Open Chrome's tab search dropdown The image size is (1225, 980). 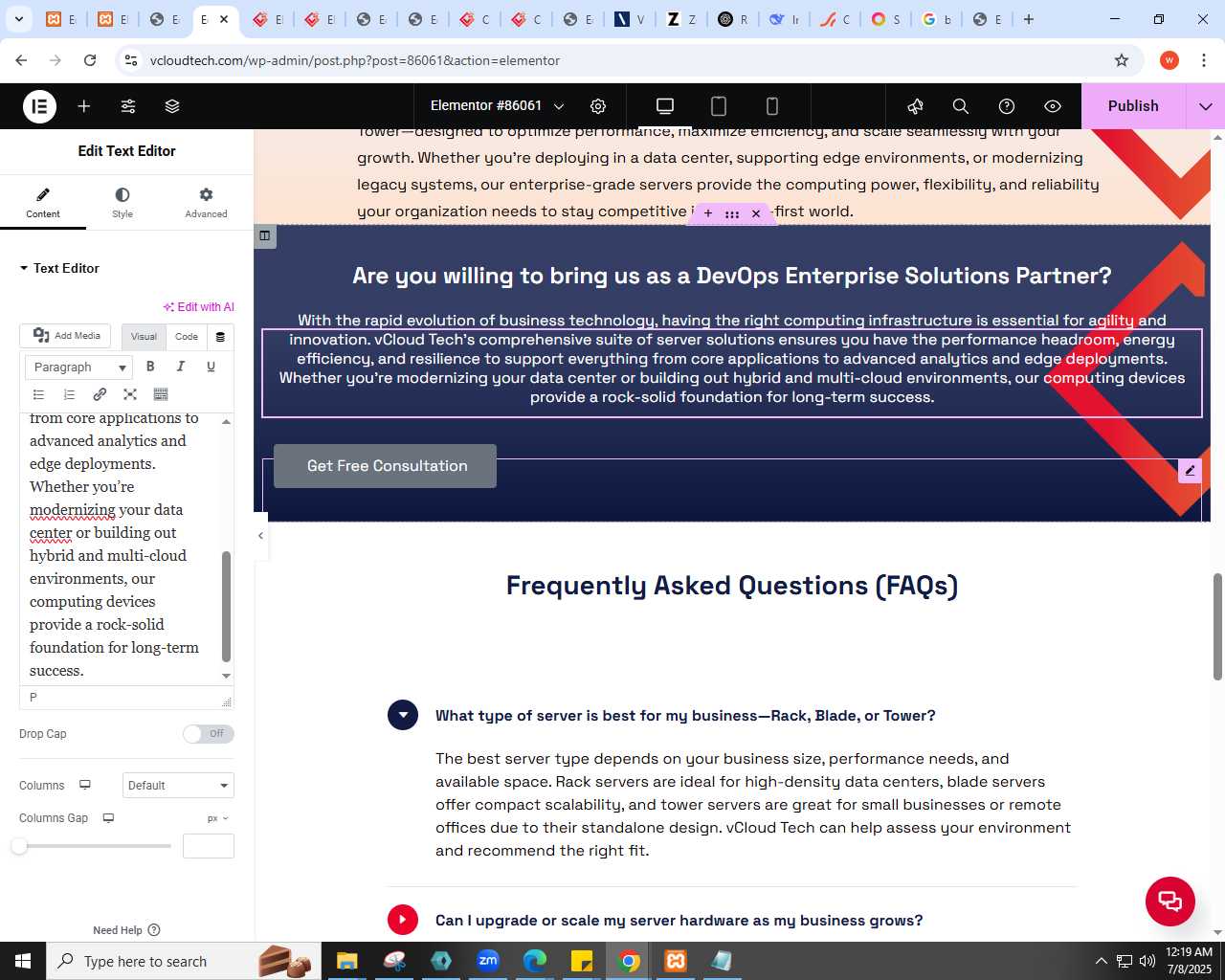point(19,19)
